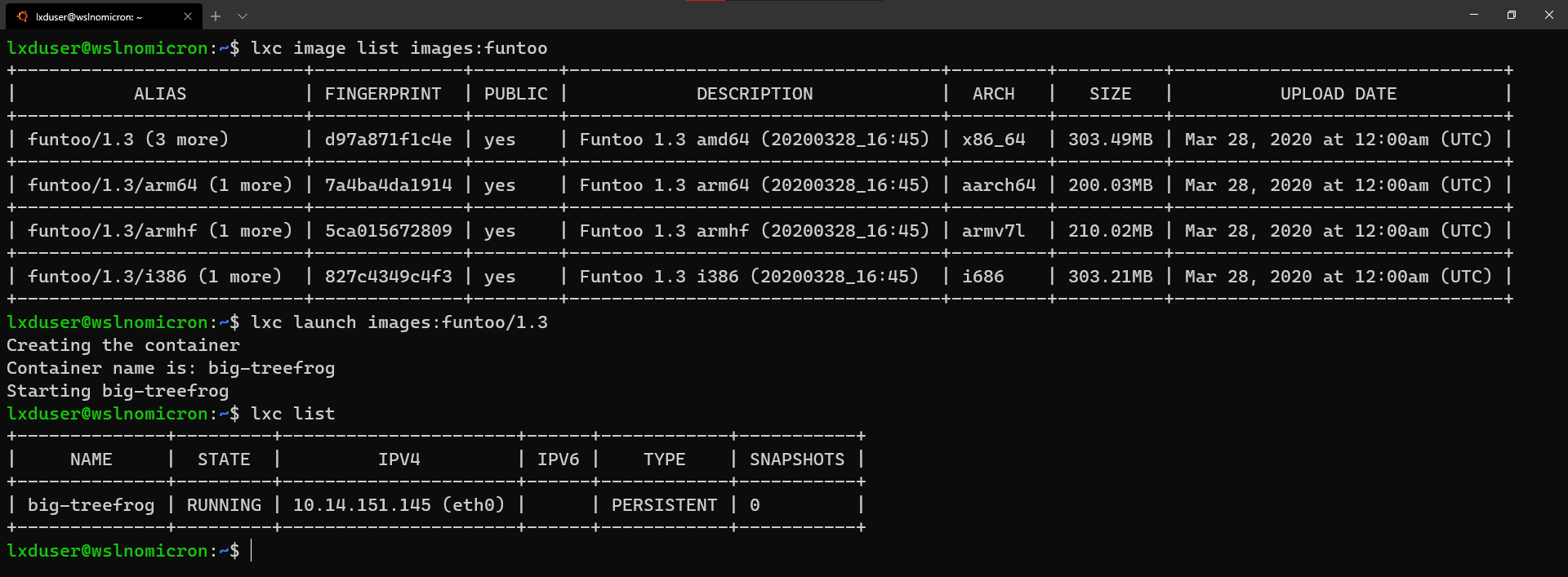Click the 'lxc launch images:funtoo/1.3' command text
This screenshot has width=1568, height=577.
point(399,322)
